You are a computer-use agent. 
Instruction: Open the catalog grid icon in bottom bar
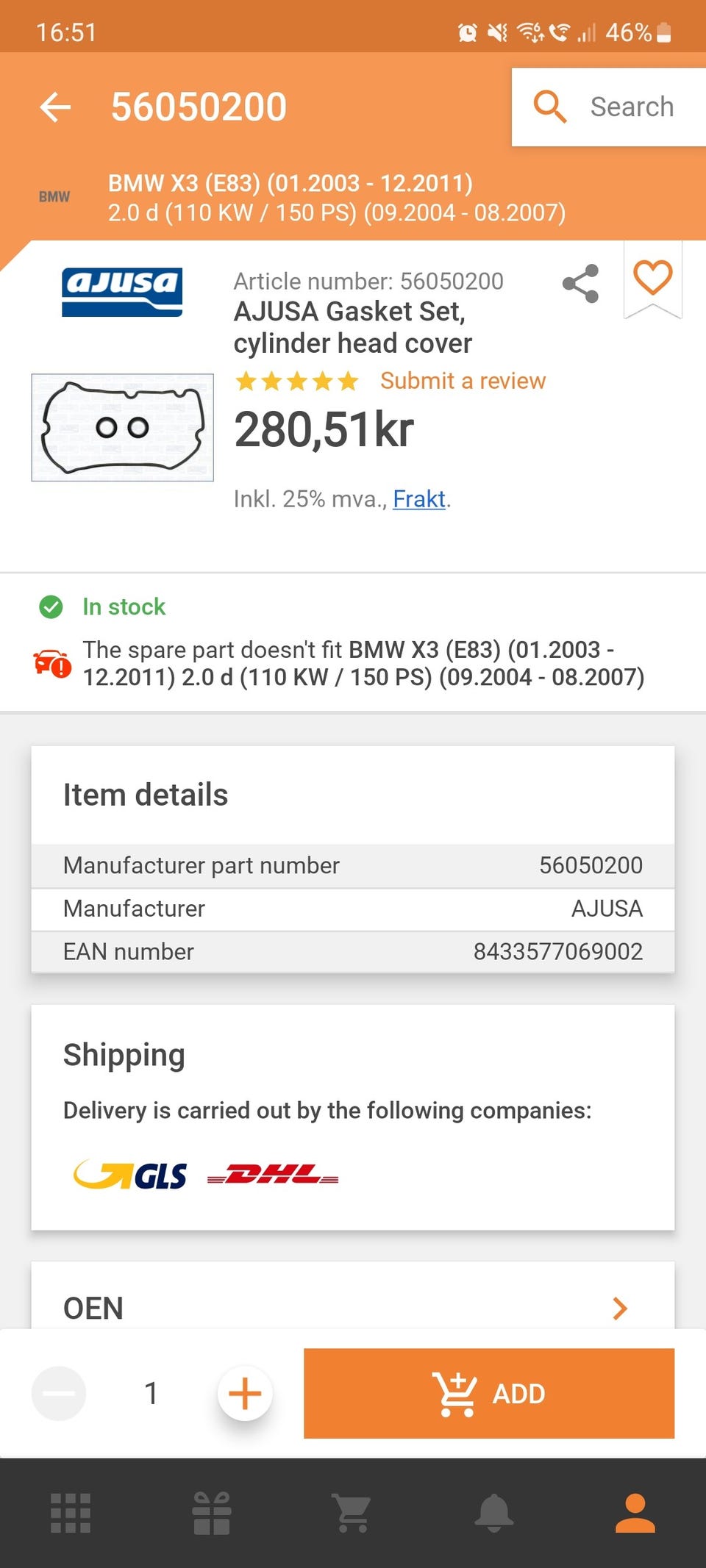pos(71,1513)
